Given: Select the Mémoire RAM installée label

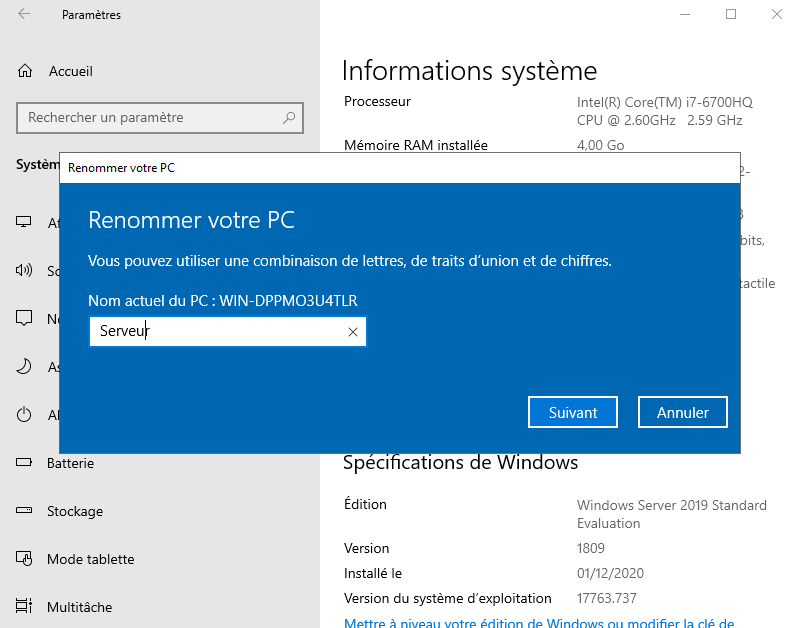Looking at the screenshot, I should (416, 146).
